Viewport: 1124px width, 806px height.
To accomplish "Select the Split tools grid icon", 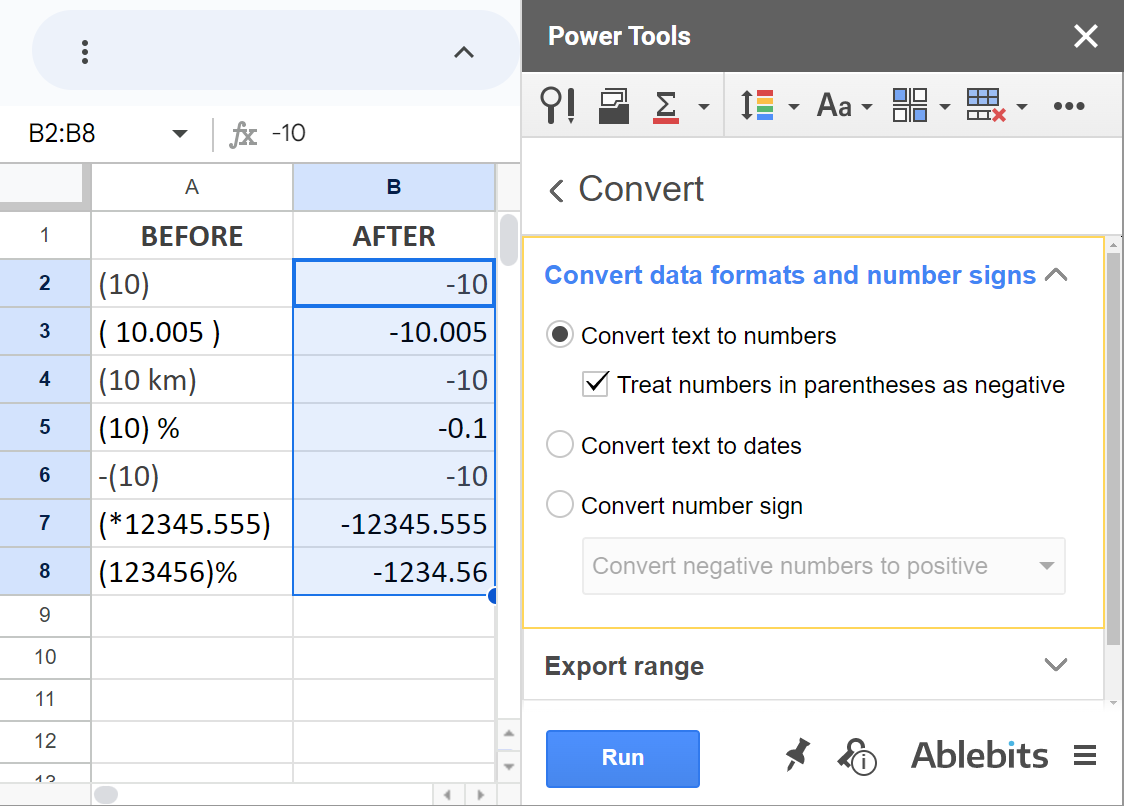I will [x=908, y=105].
